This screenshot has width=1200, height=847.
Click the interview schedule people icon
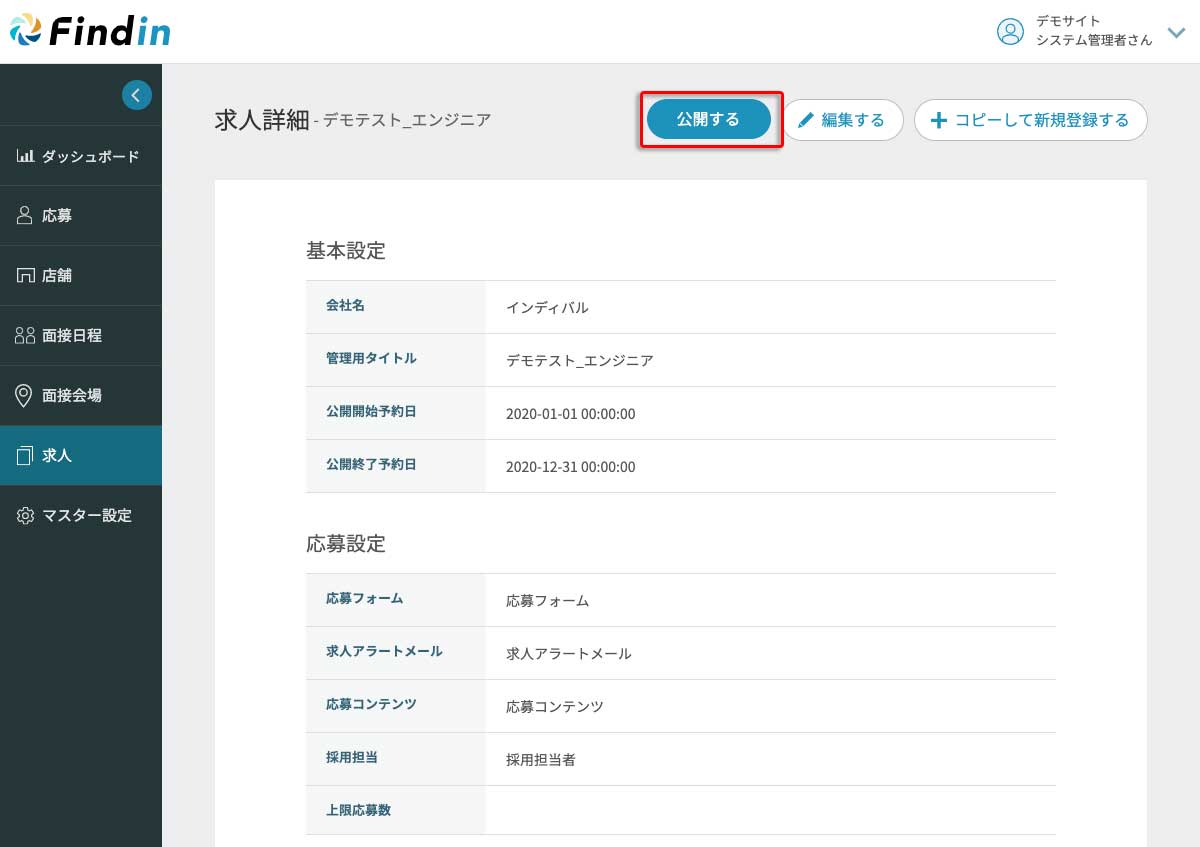coord(25,336)
